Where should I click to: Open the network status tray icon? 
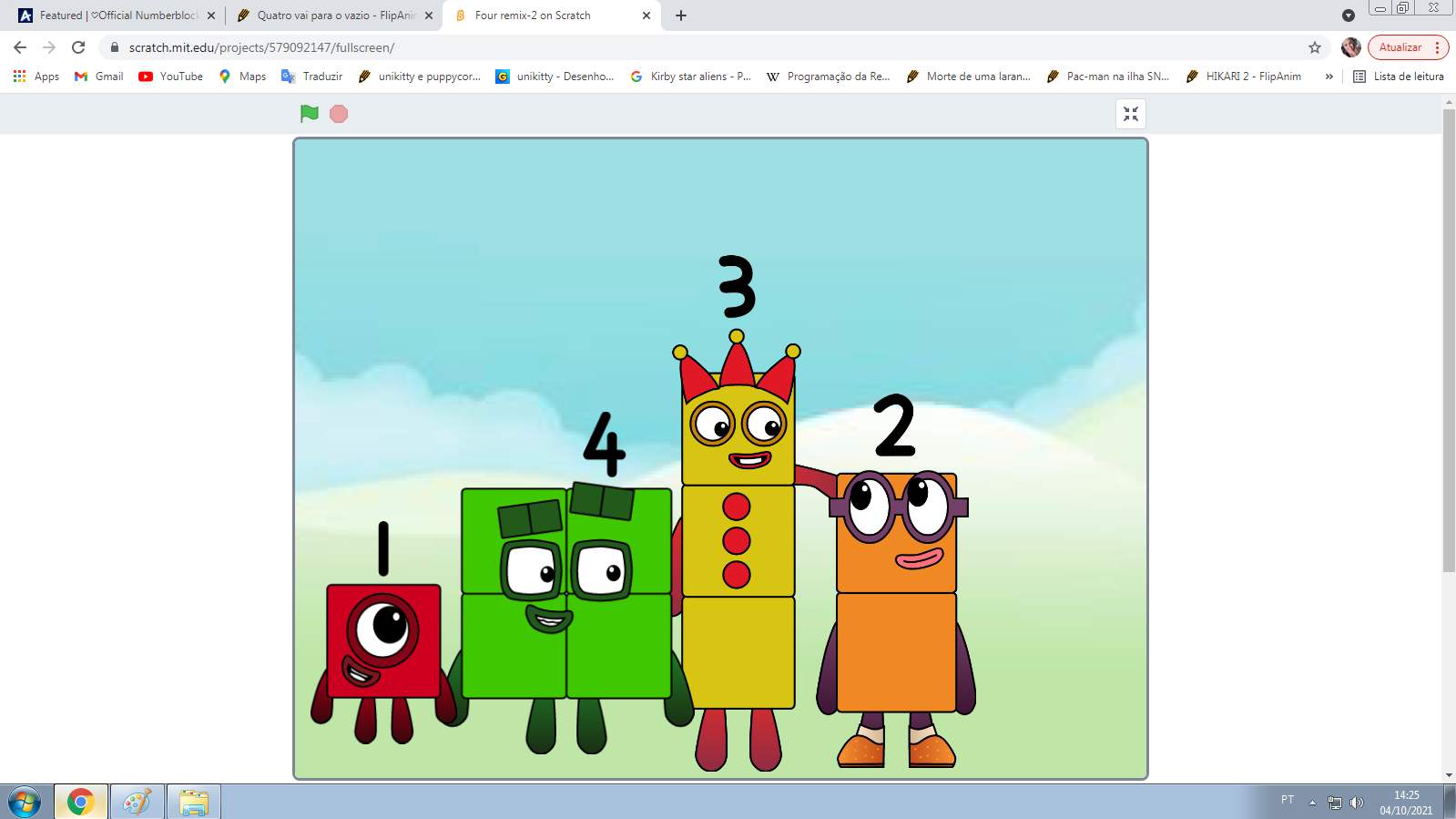pos(1335,803)
